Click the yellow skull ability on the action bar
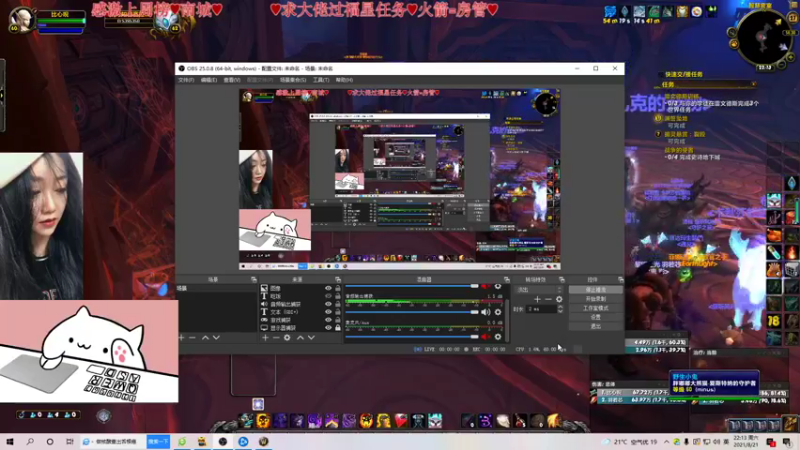This screenshot has height=450, width=800. [x=263, y=420]
